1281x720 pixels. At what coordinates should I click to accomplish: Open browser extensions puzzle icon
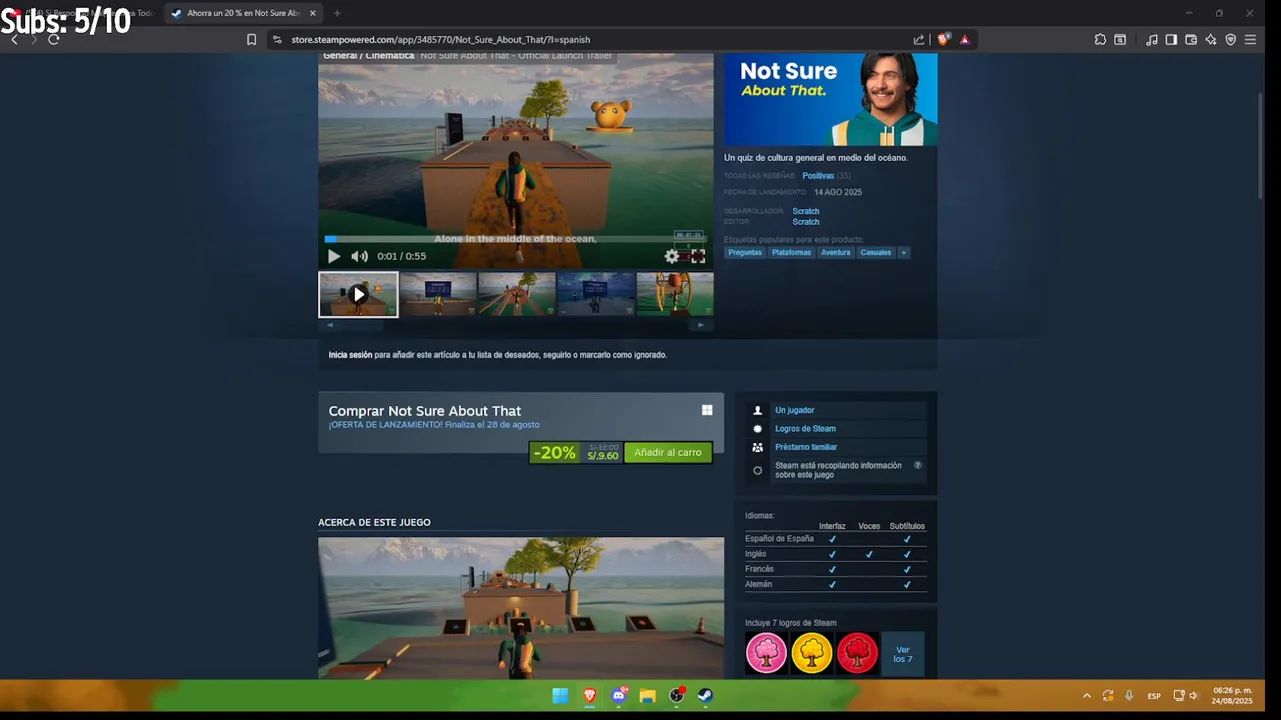point(1100,40)
